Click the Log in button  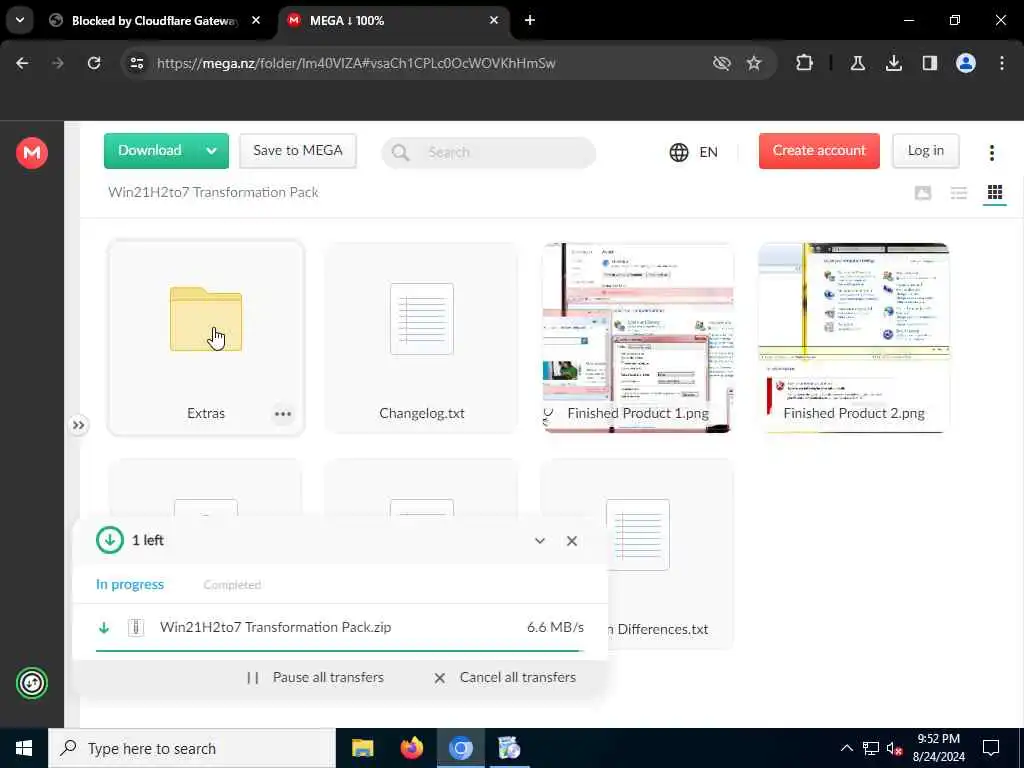point(925,151)
